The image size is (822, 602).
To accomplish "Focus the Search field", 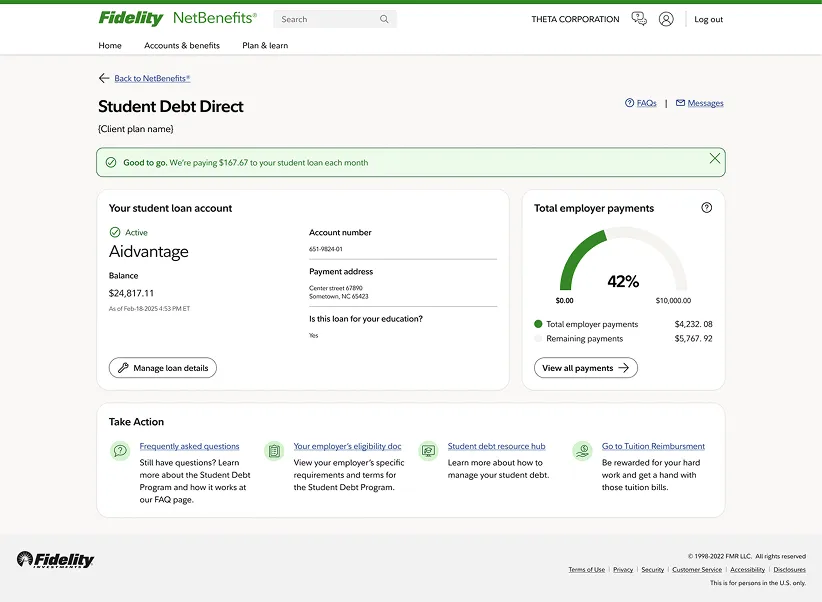I will [x=335, y=19].
